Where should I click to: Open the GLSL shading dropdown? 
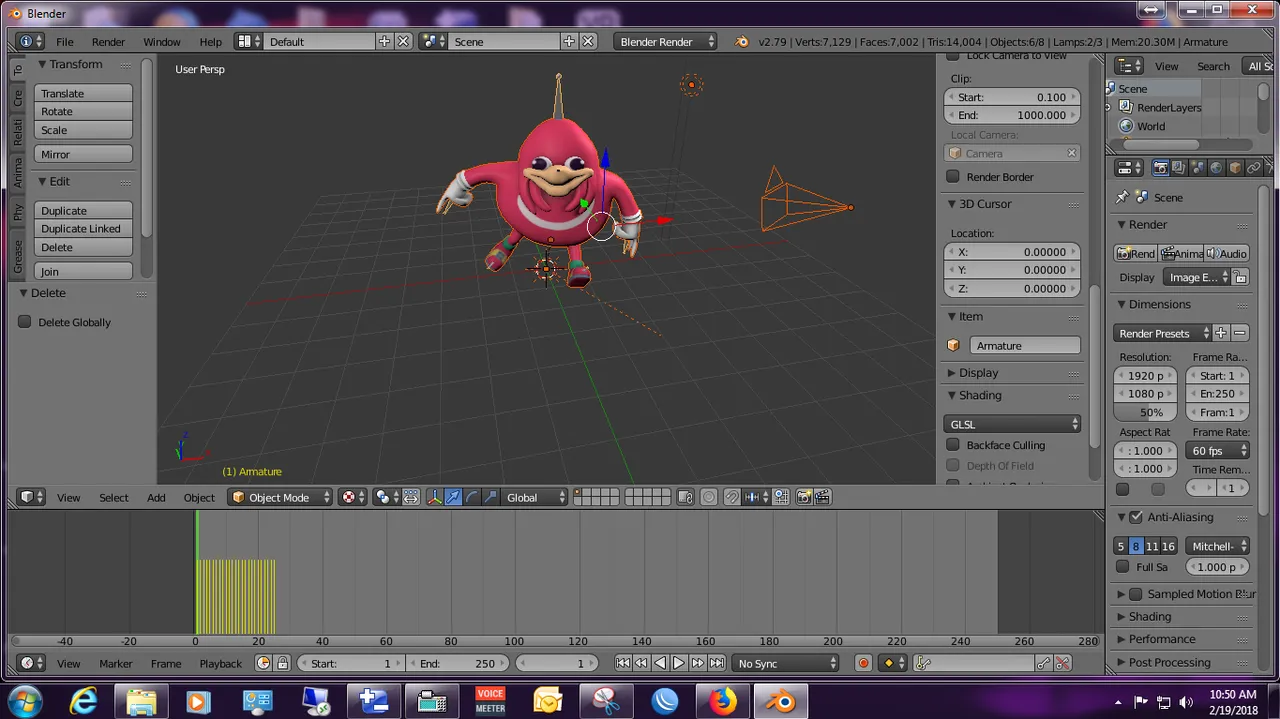(1012, 424)
